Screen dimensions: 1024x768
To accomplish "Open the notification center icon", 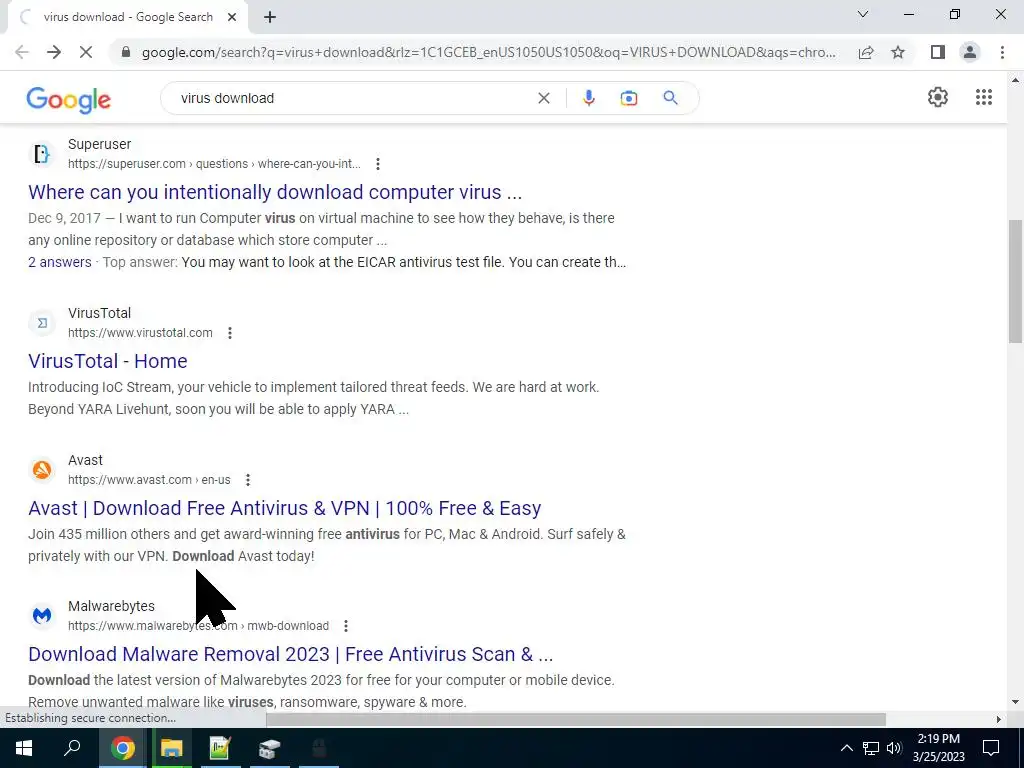I will pos(991,748).
